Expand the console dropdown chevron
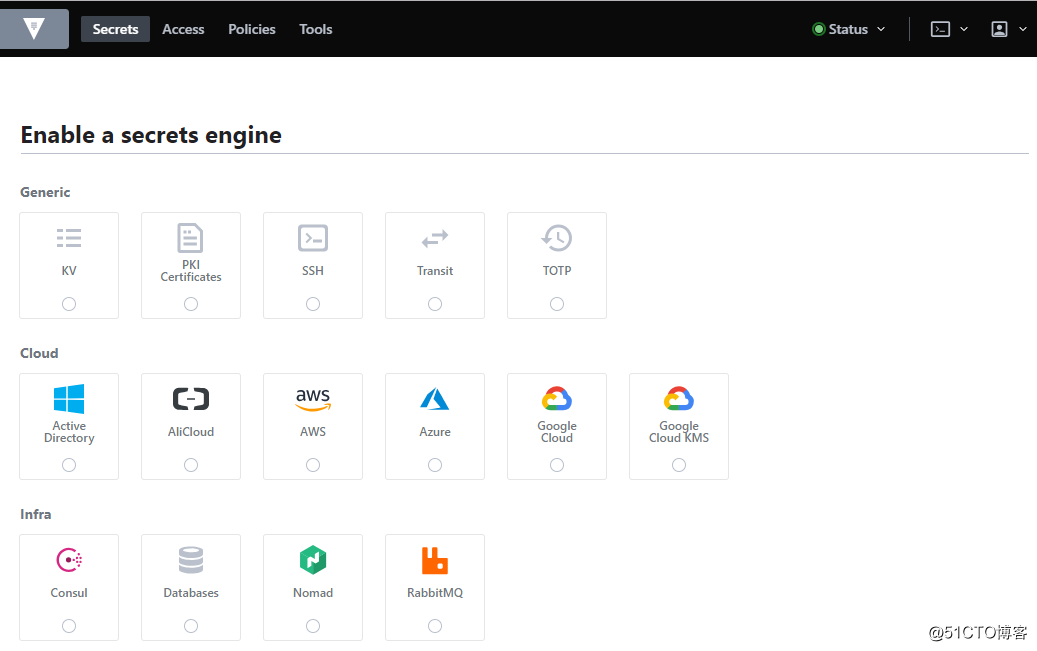 964,29
